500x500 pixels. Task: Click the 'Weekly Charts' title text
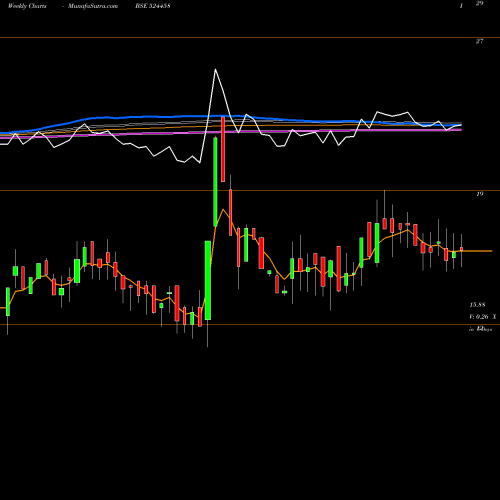(27, 6)
